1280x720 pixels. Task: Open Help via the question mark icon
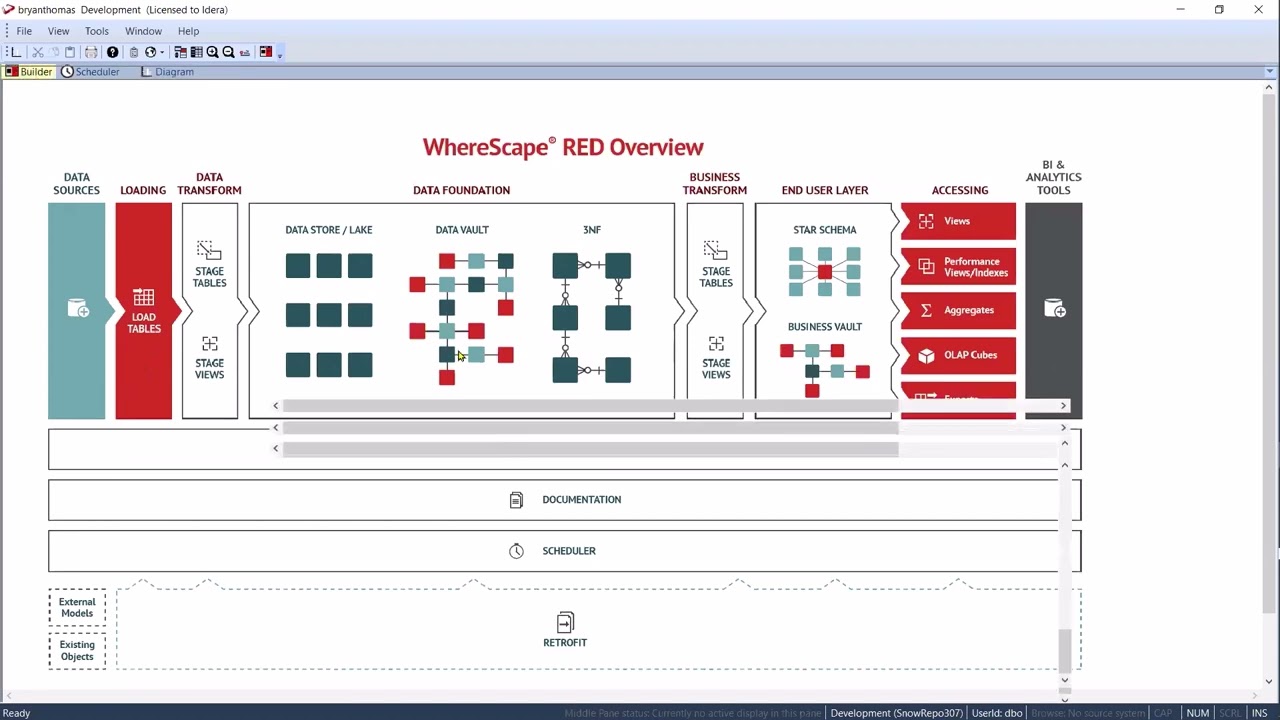(x=112, y=52)
